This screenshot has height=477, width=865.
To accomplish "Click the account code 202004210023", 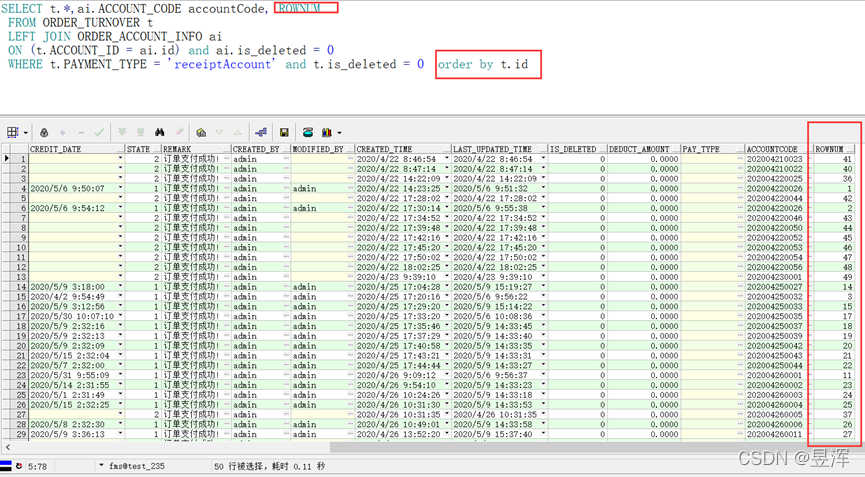I will 775,159.
